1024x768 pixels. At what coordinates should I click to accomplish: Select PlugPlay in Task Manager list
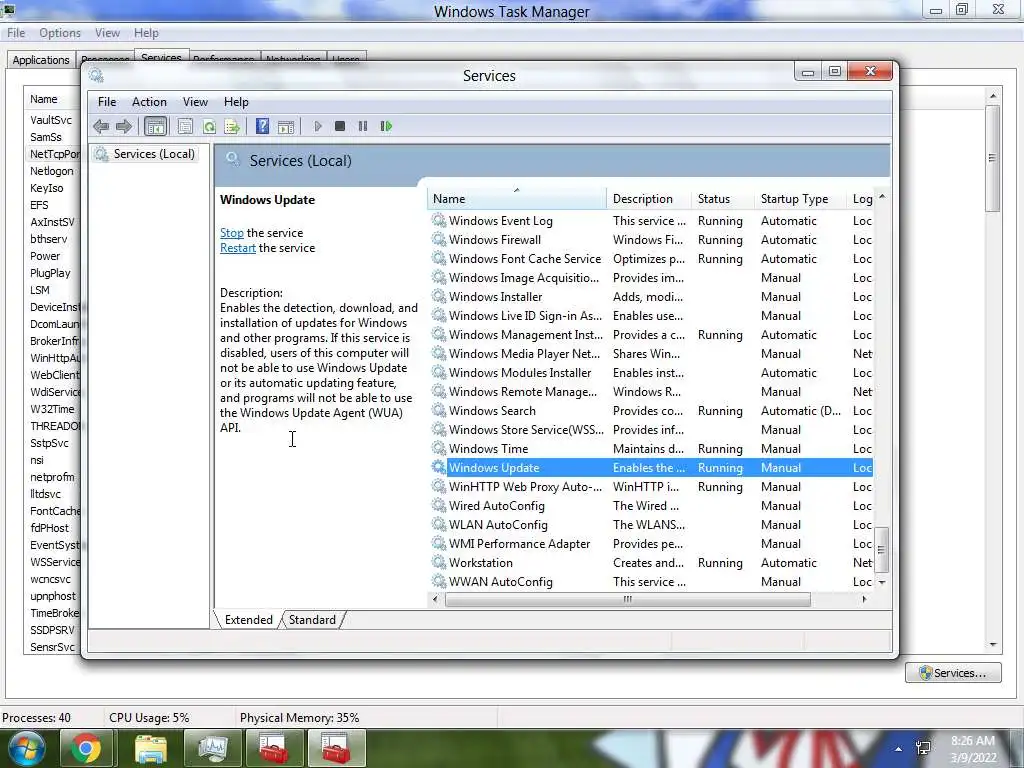[50, 273]
